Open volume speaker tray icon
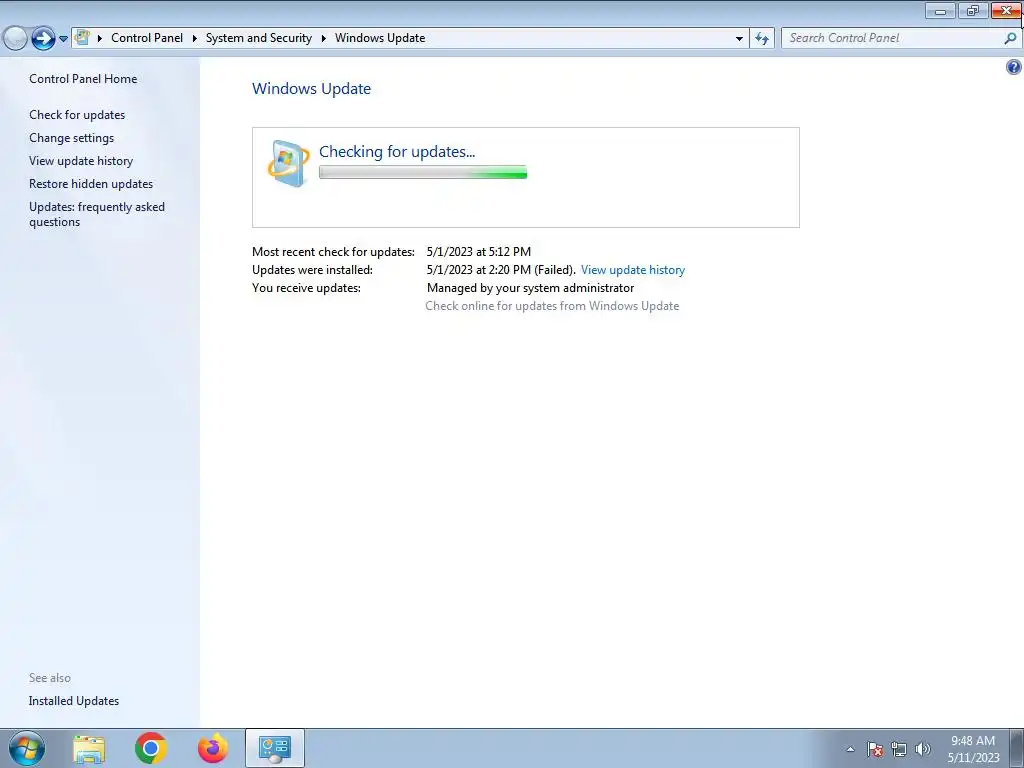 click(x=923, y=749)
